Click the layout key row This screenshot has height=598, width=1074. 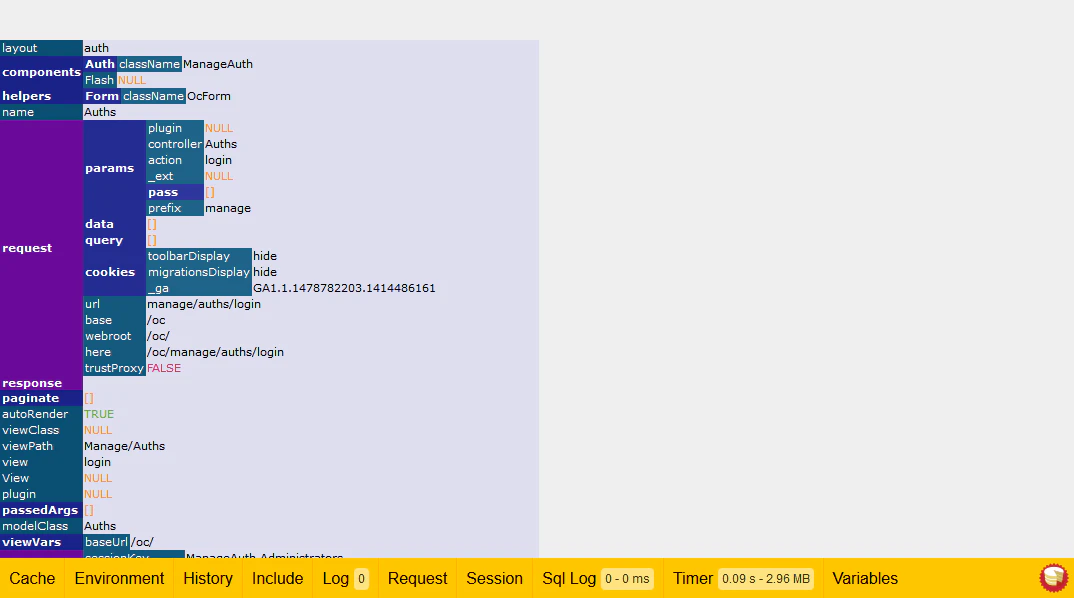coord(41,48)
